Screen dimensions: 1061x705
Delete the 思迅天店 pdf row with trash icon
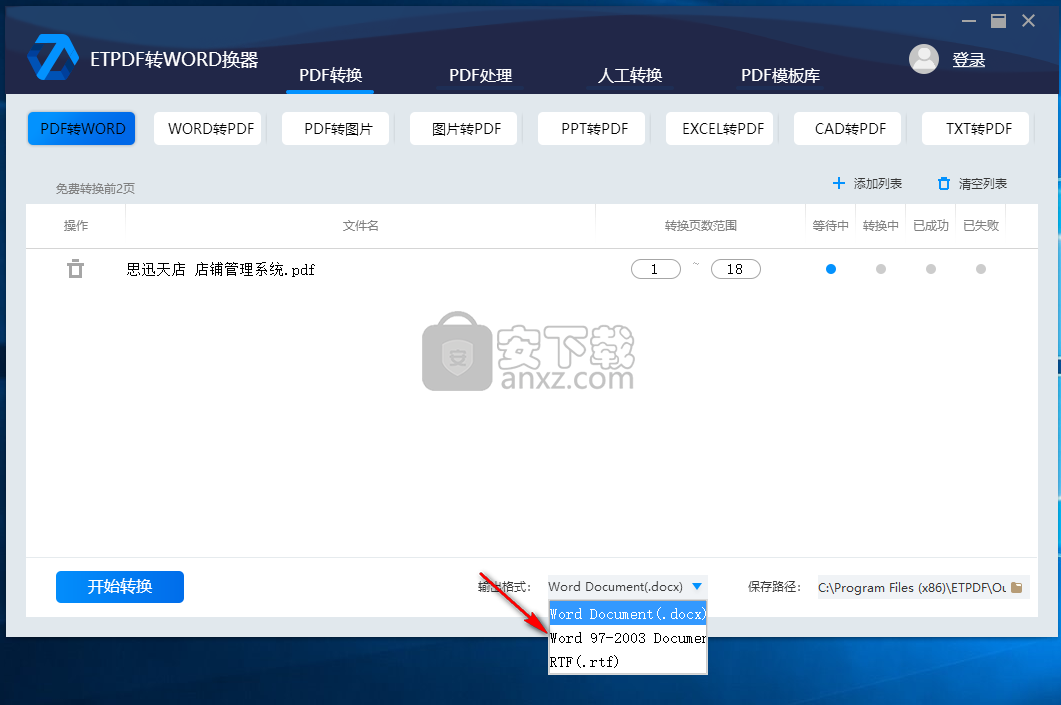tap(75, 269)
